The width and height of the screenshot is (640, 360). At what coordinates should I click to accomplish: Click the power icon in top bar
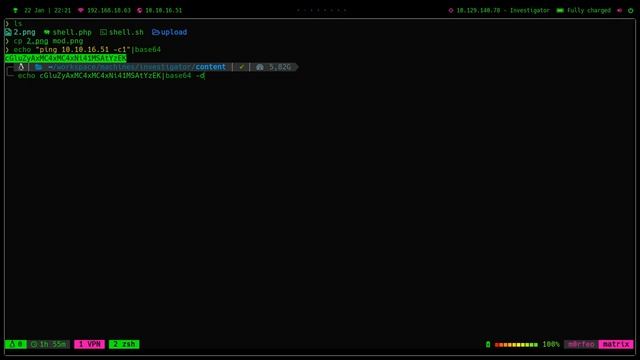[631, 11]
